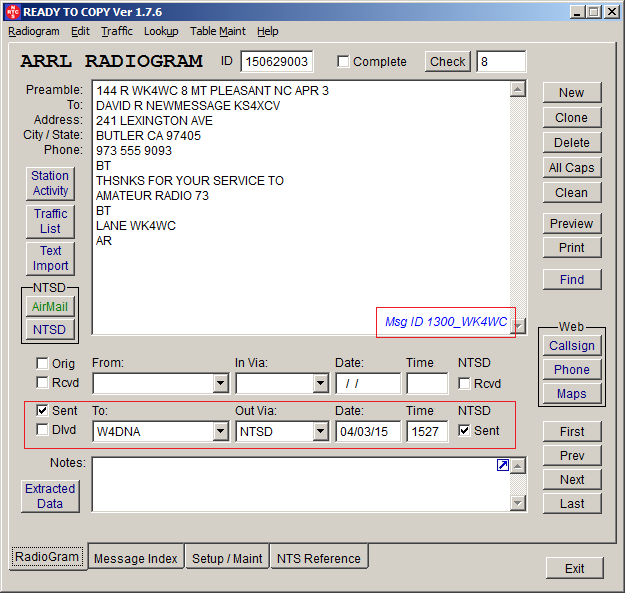Click the line '241 LEXINGTON AVE'
The image size is (625, 593).
[x=154, y=121]
